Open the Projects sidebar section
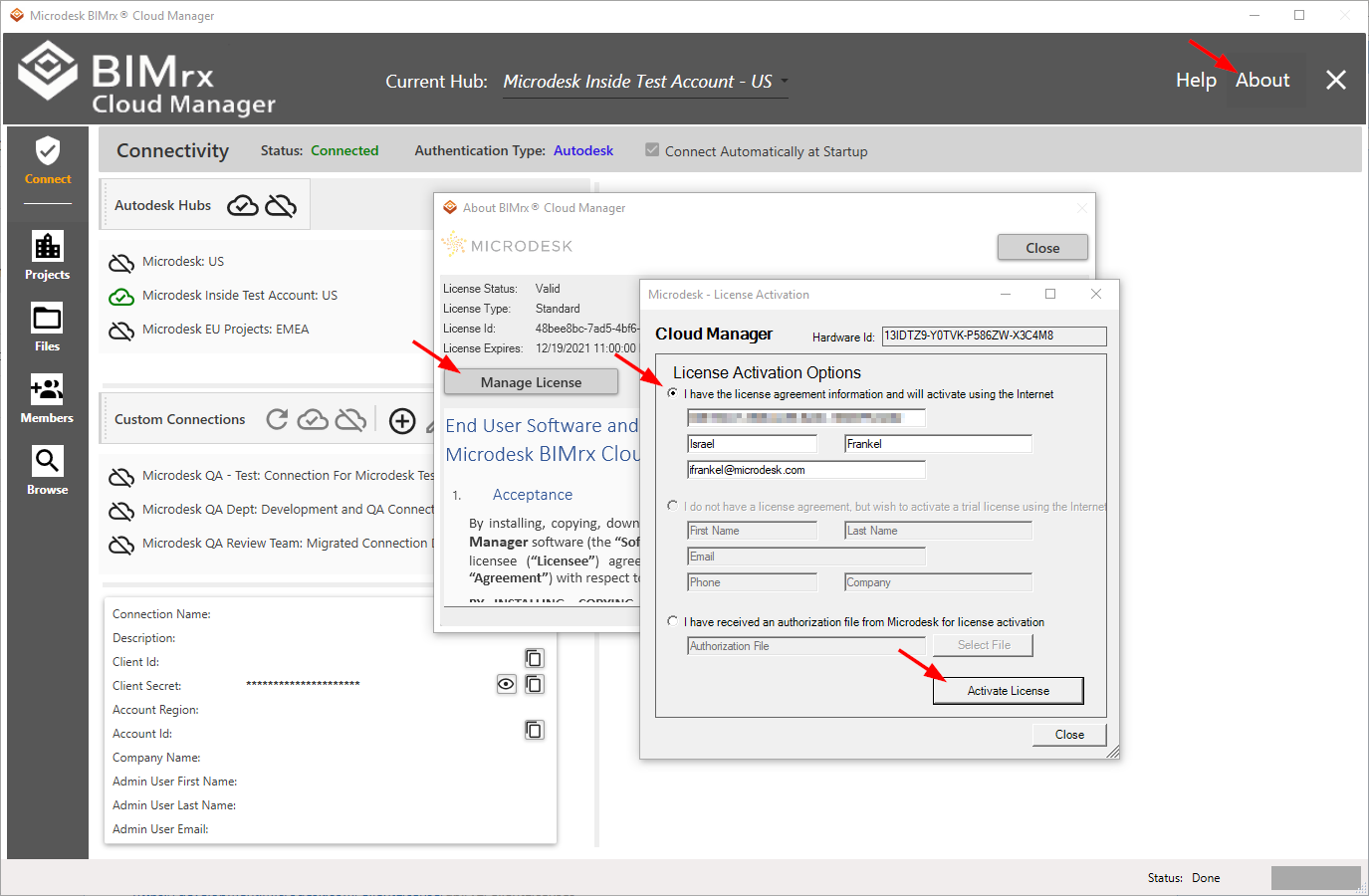Viewport: 1369px width, 896px height. (47, 255)
